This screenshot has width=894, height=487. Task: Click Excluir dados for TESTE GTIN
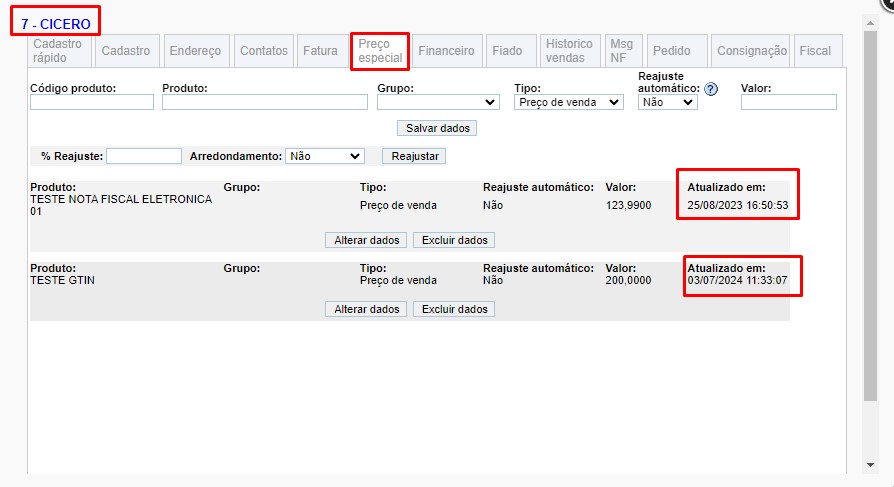454,309
